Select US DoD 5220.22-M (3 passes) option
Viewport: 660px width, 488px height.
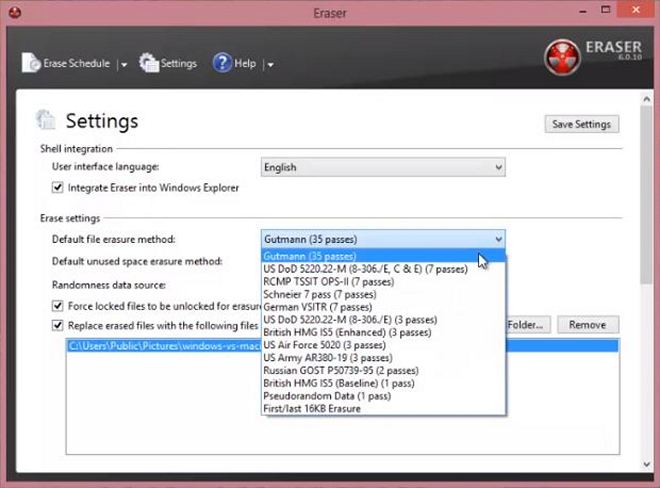tap(383, 320)
